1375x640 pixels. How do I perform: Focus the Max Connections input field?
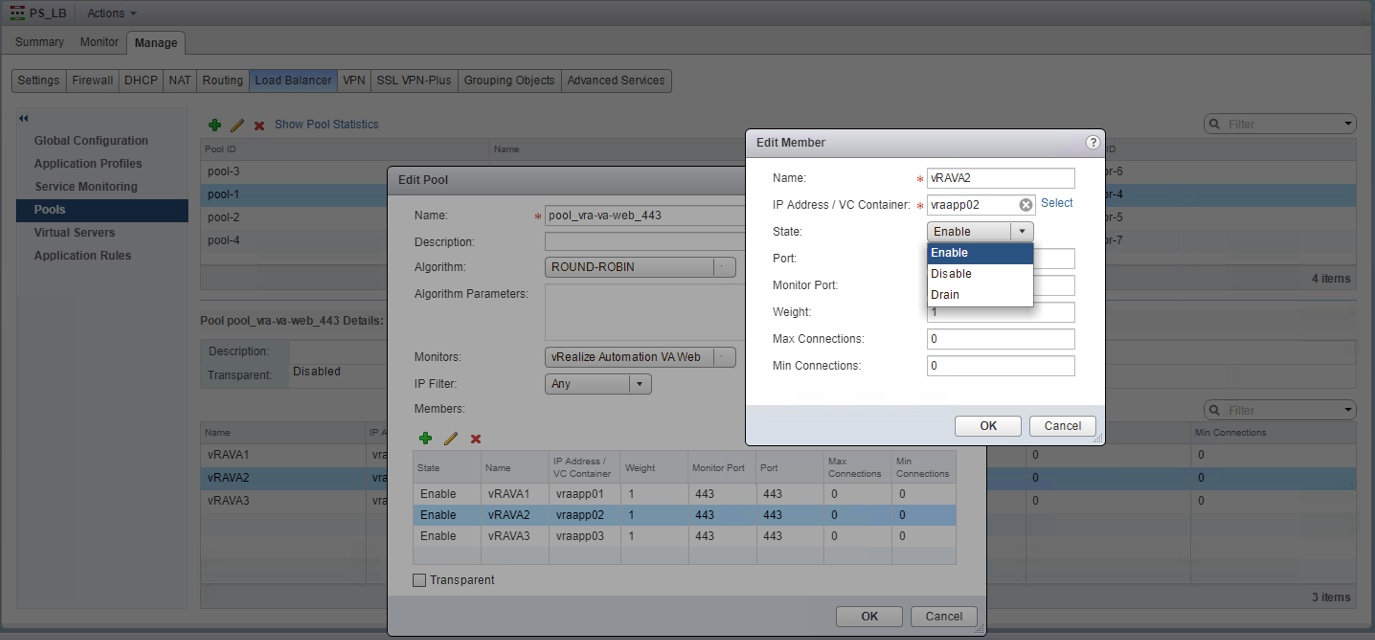click(1001, 339)
